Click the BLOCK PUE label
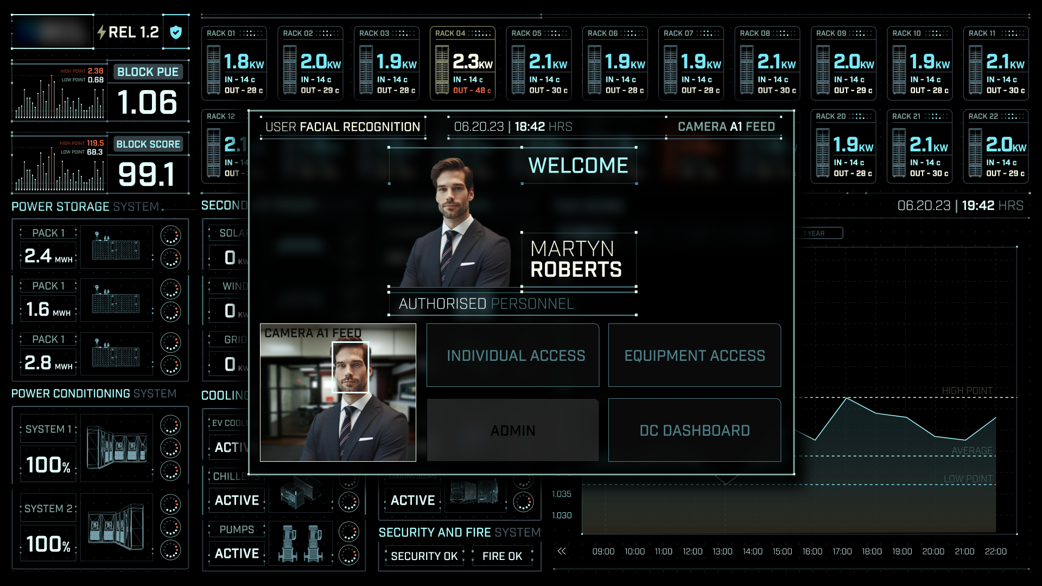 point(148,72)
